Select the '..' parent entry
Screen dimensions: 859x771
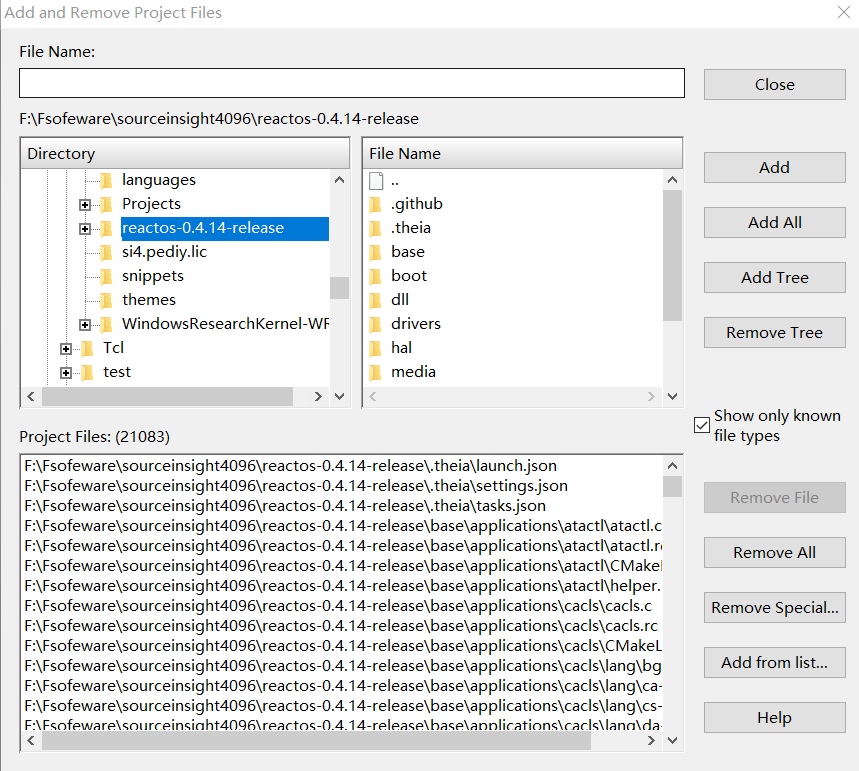(x=394, y=180)
